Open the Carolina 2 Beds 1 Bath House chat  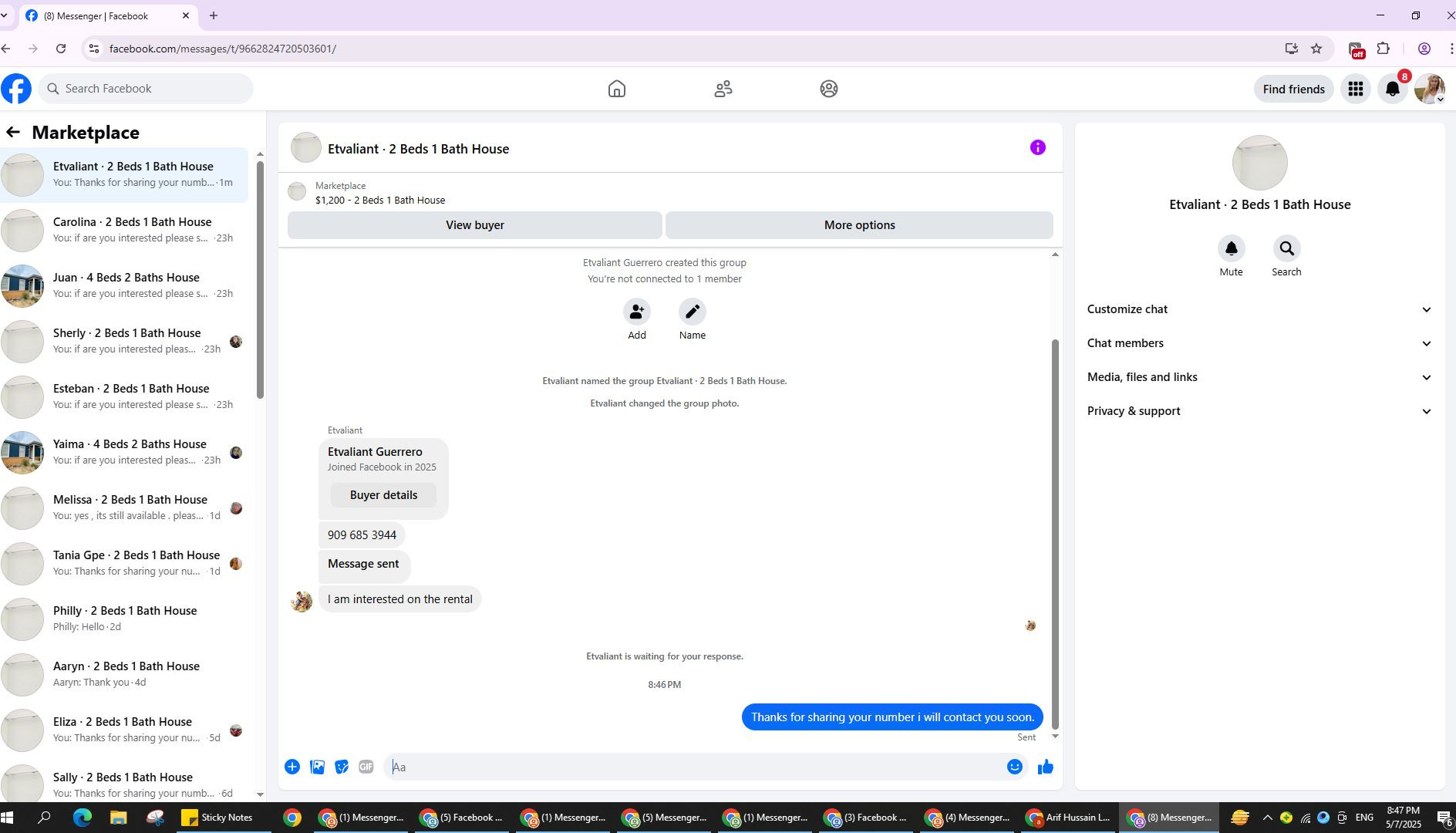pyautogui.click(x=124, y=230)
